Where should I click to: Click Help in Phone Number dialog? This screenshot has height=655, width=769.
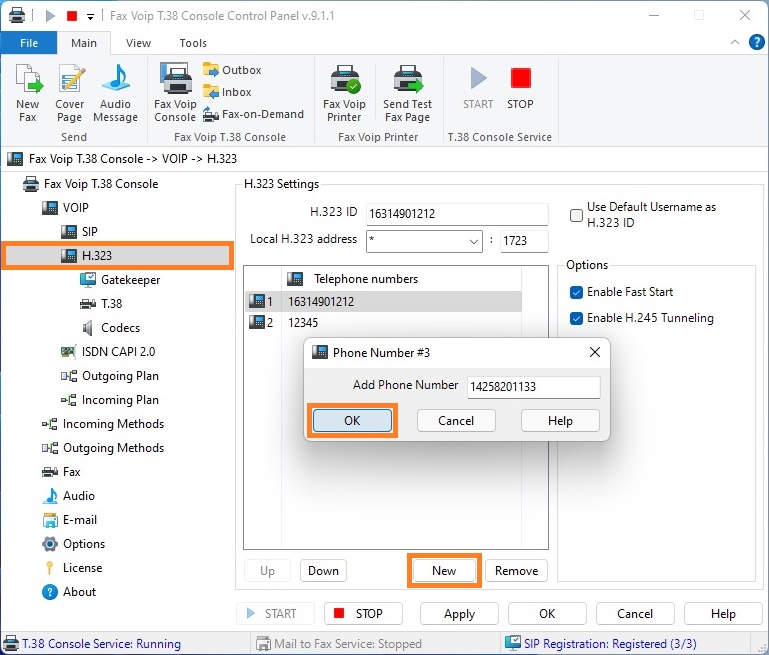pos(560,421)
